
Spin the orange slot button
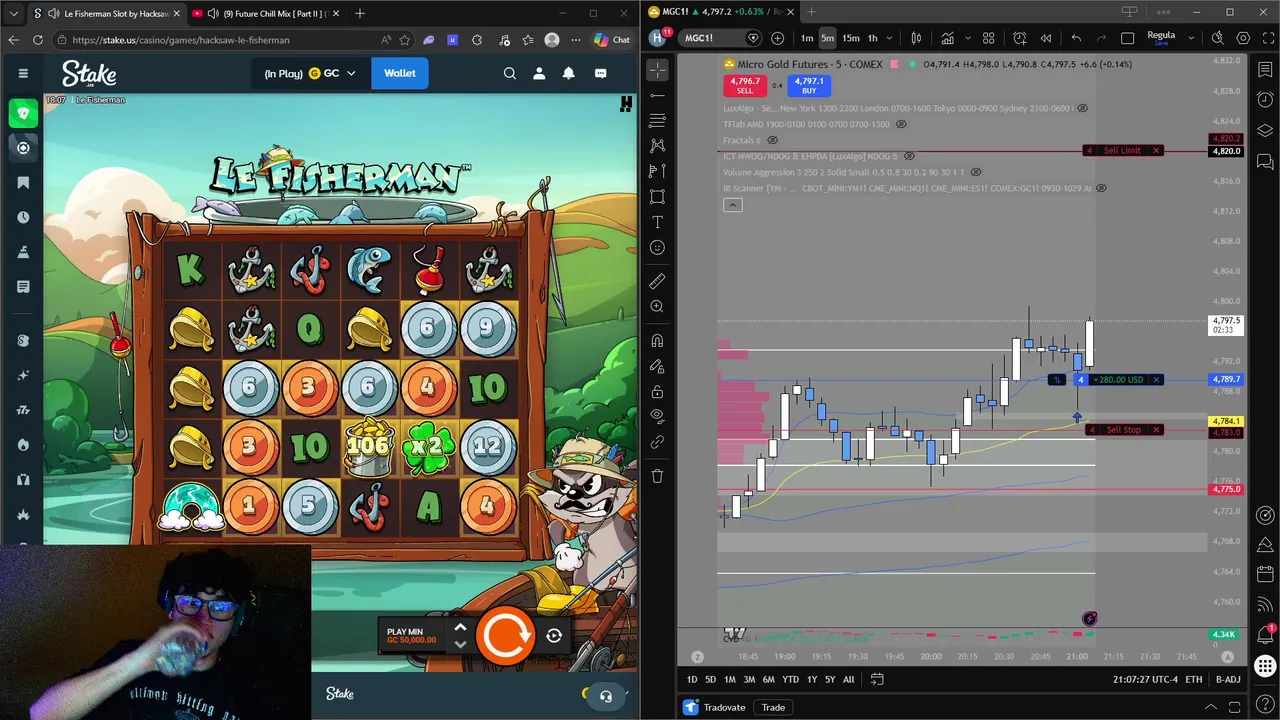coord(505,635)
